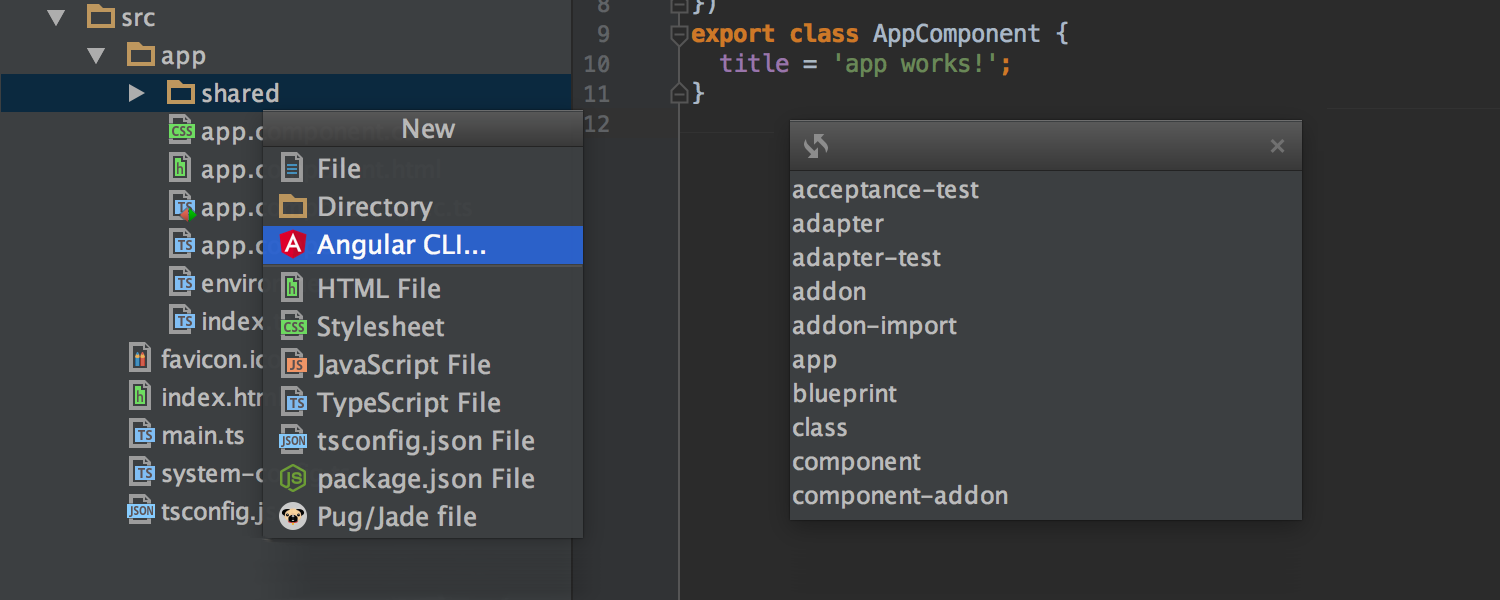The height and width of the screenshot is (600, 1500).
Task: Pick adapter from blueprint list
Action: click(1046, 224)
